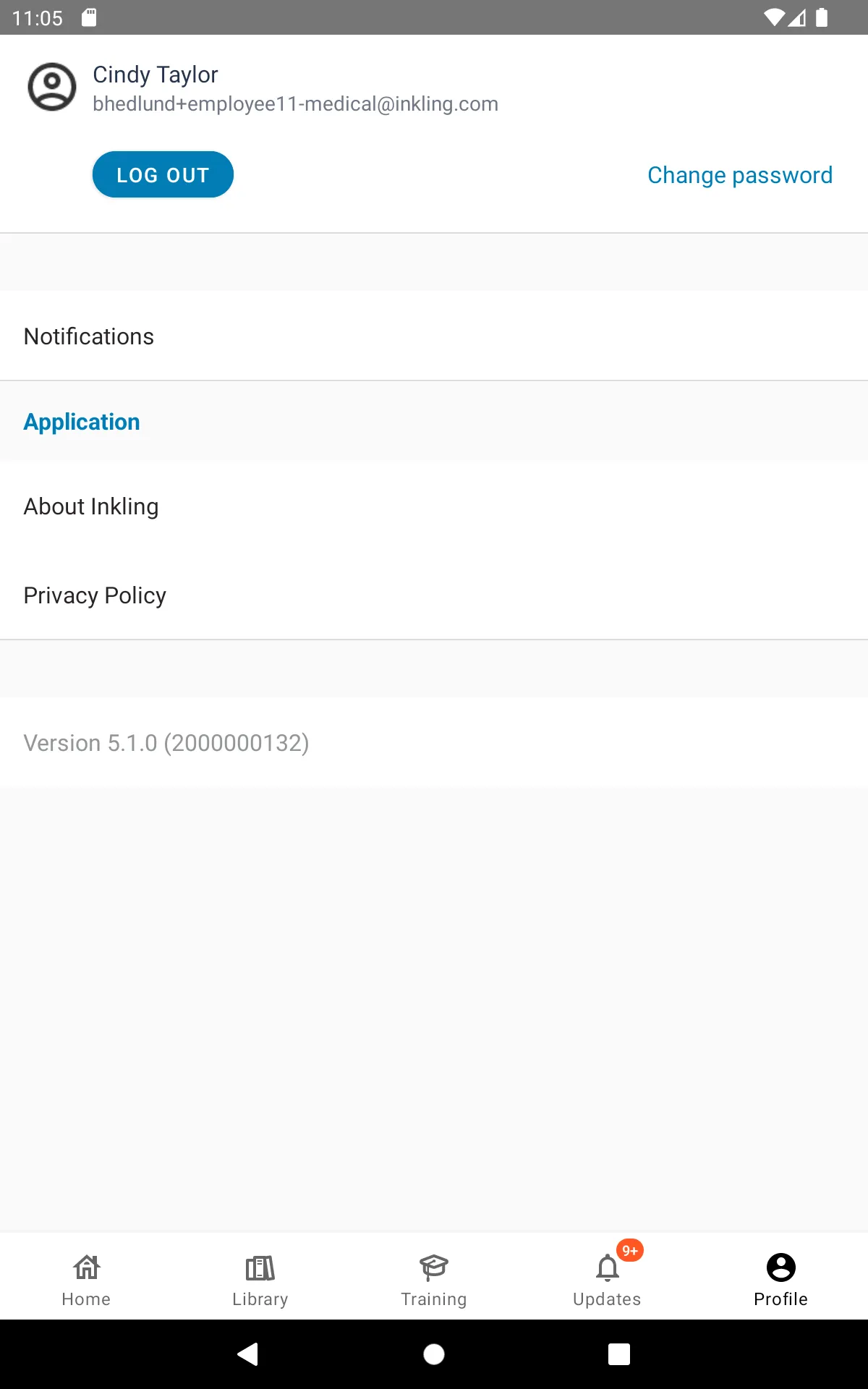
Task: Tap the Wi-Fi status icon
Action: (774, 17)
